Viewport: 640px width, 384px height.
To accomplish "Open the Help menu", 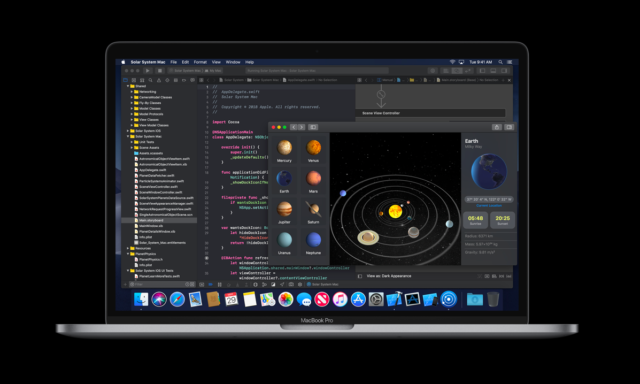I will coord(249,62).
